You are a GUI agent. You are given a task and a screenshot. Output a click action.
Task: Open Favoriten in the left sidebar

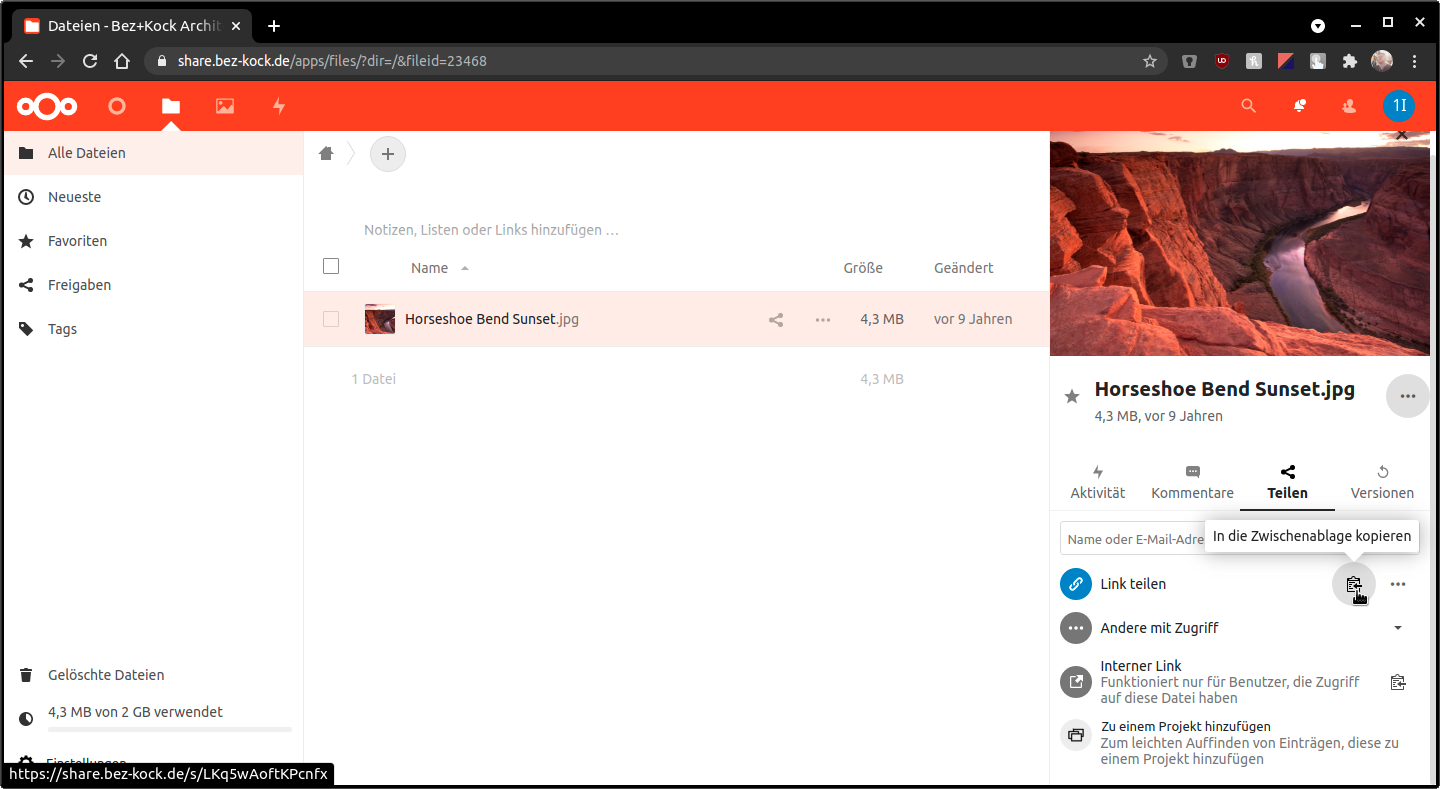[77, 241]
